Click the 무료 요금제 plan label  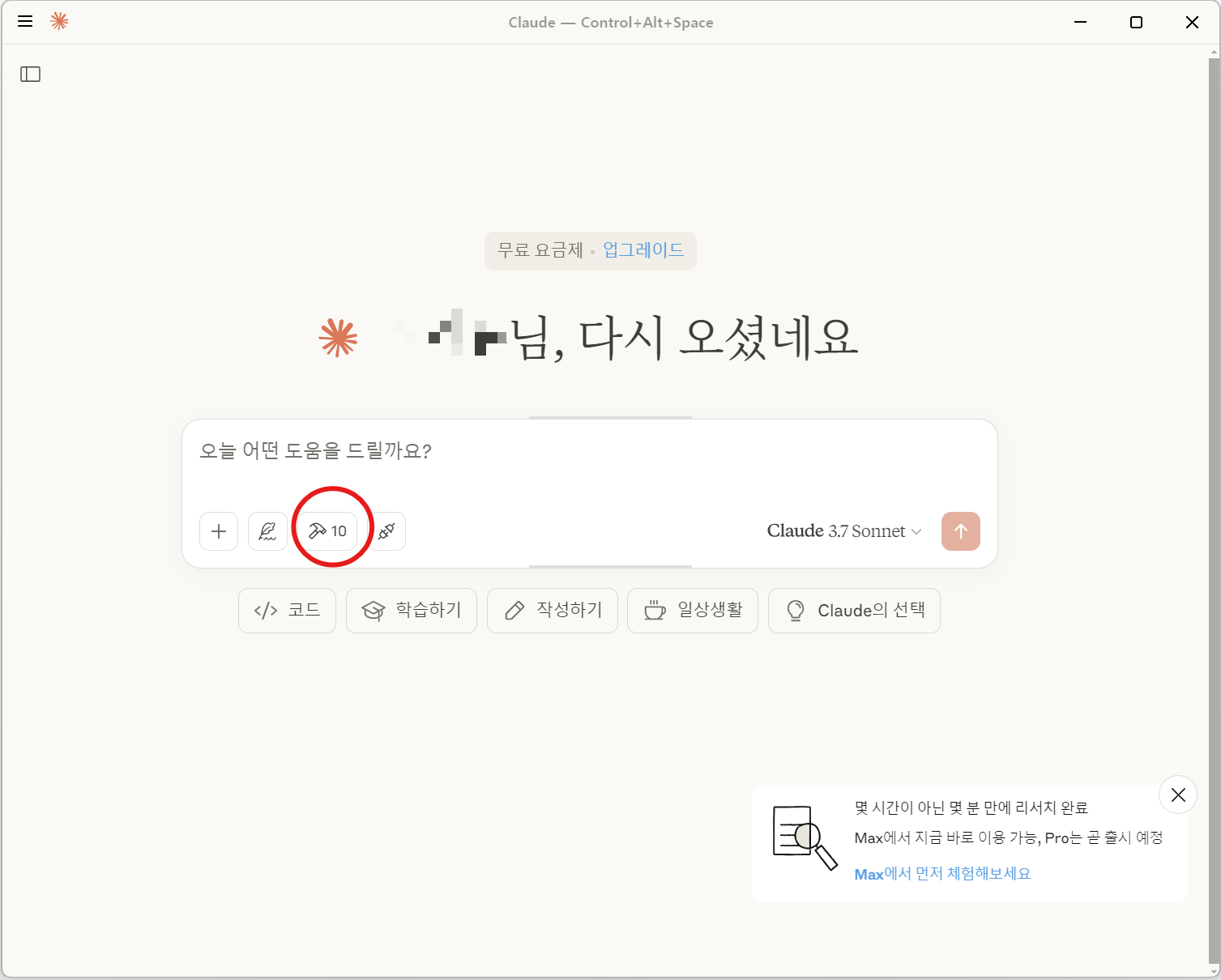pos(540,250)
